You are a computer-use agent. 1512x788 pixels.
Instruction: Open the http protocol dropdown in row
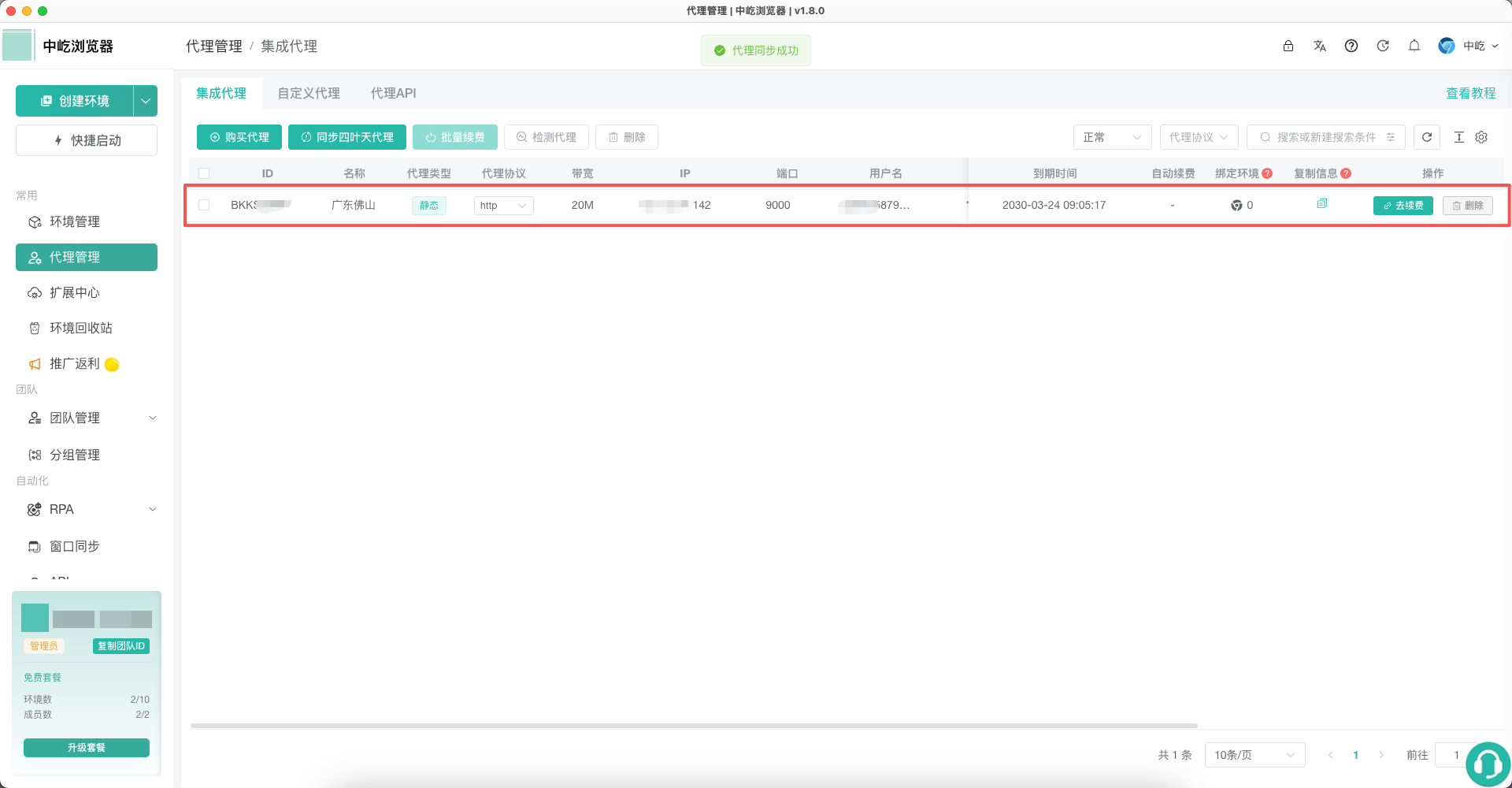pos(503,205)
